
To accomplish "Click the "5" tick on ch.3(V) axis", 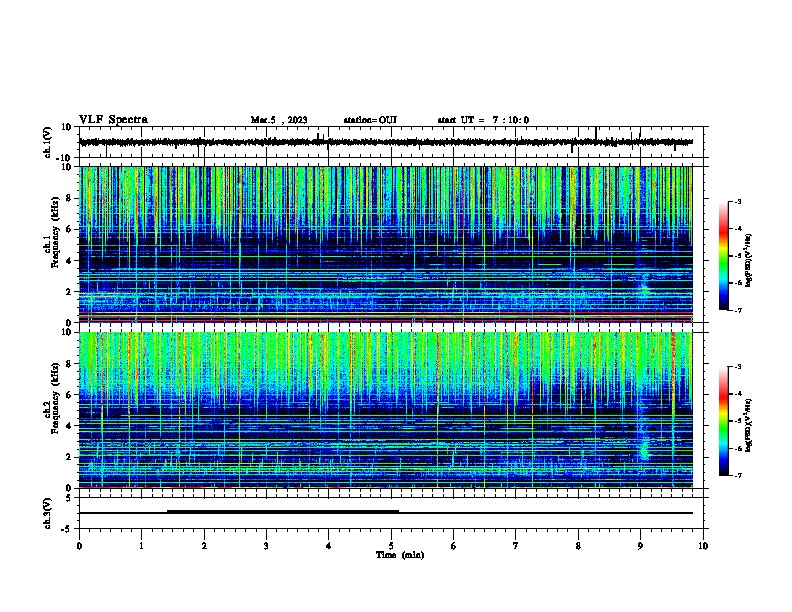I will point(70,498).
